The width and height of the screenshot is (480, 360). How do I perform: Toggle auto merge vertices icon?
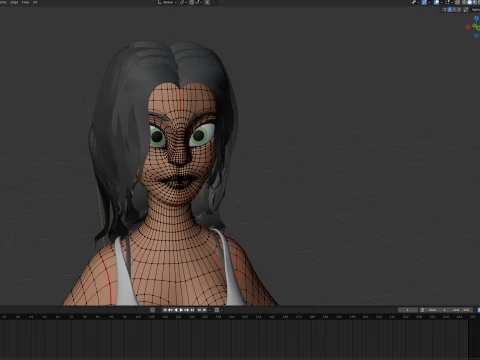coord(466,10)
